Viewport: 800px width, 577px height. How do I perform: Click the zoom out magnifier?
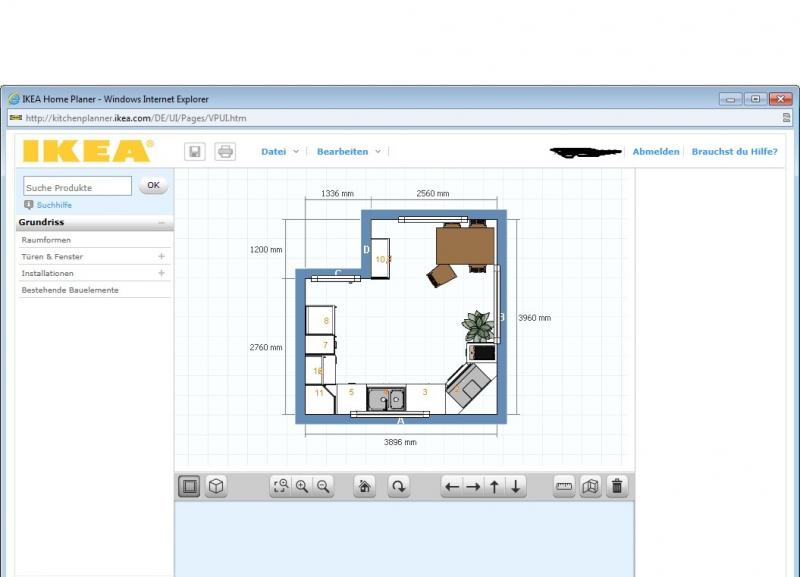[x=323, y=487]
